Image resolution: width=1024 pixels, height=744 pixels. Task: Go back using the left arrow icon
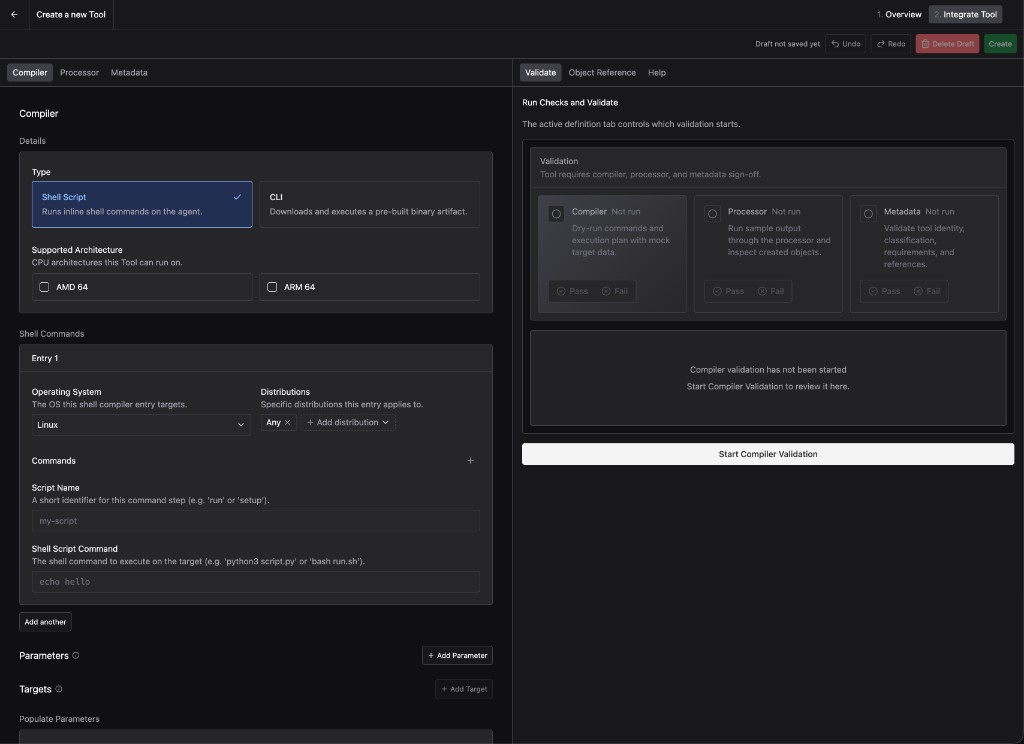(14, 14)
